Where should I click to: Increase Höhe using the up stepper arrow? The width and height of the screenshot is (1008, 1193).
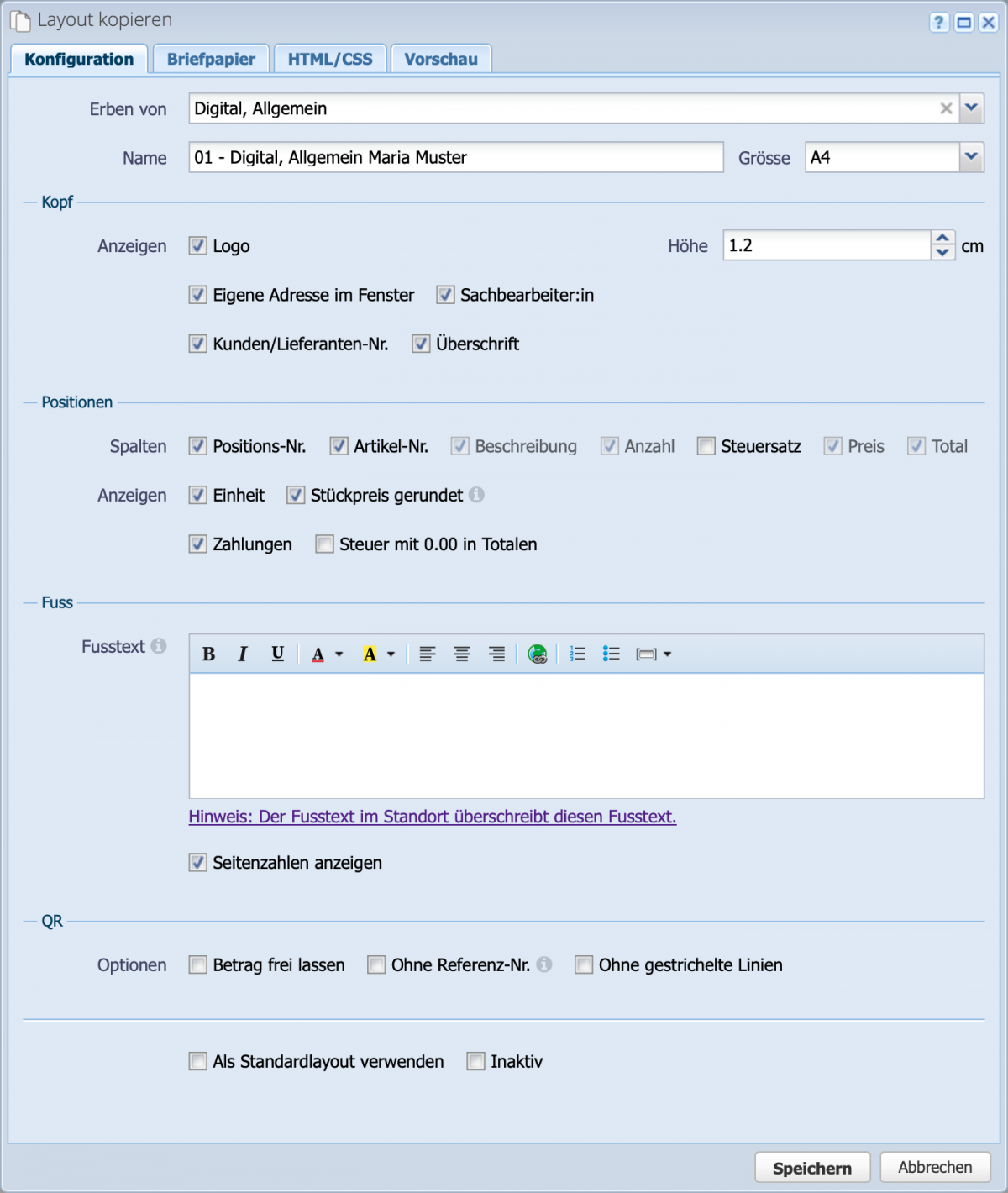pyautogui.click(x=942, y=239)
